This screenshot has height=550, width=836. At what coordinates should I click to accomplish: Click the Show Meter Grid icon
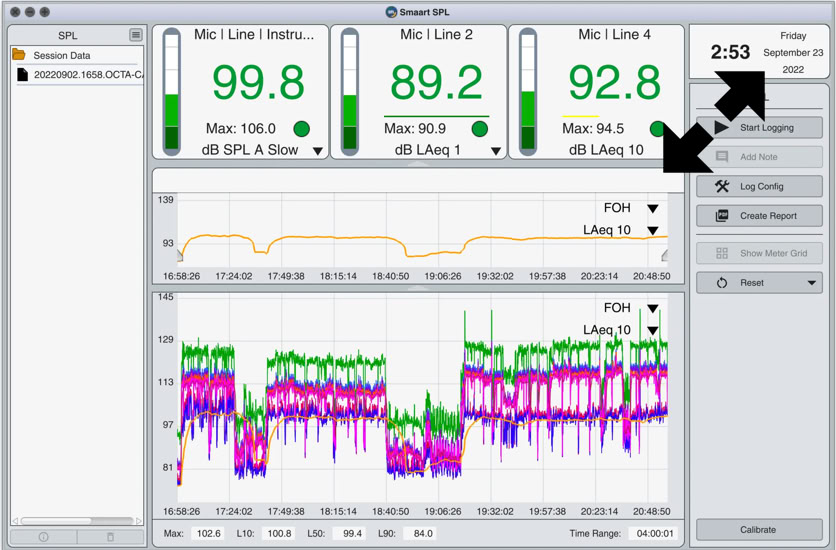[x=722, y=253]
